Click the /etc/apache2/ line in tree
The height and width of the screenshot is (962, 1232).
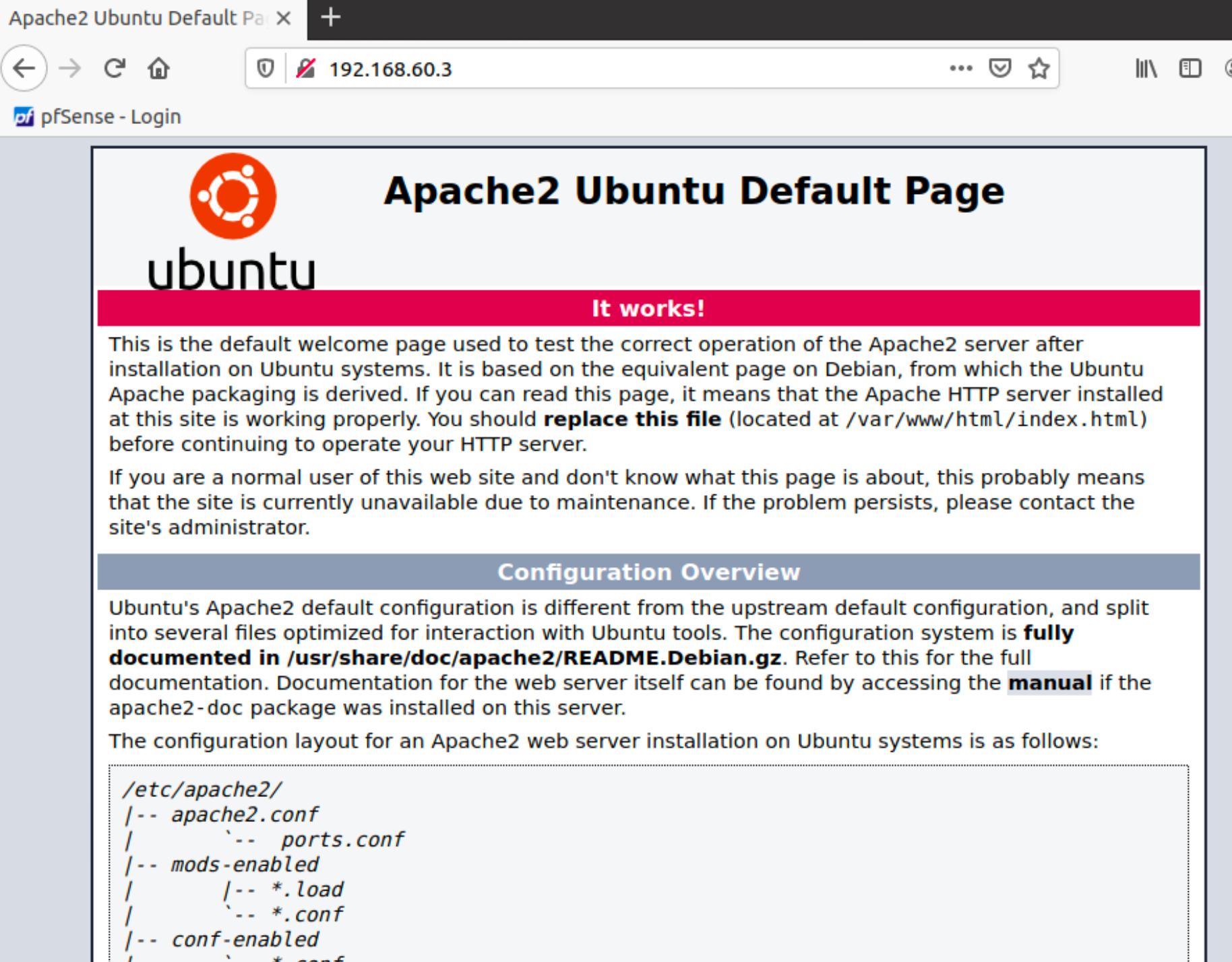202,790
